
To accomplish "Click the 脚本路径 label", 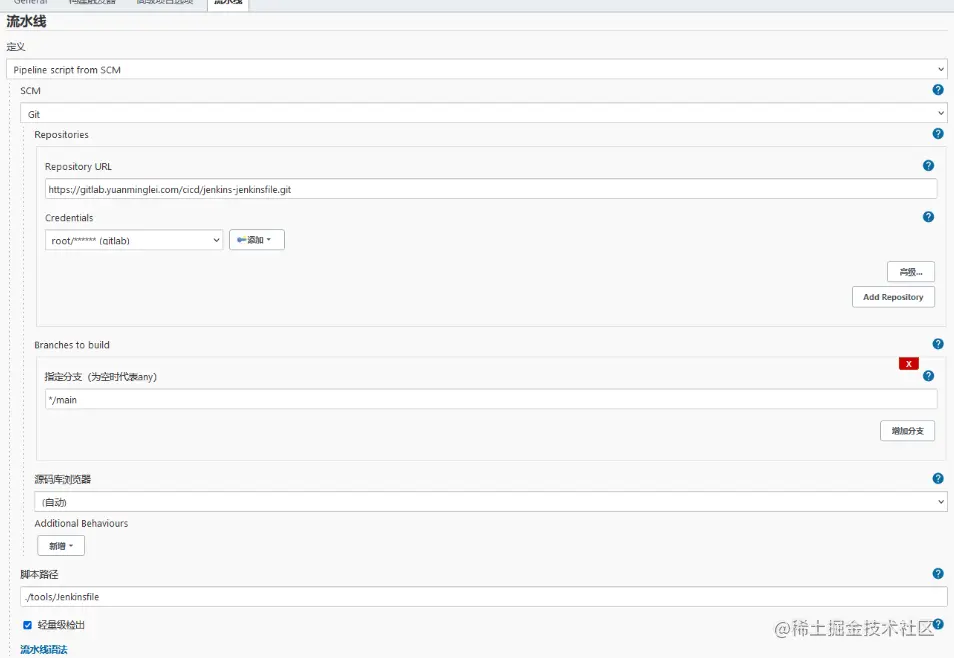I will pos(40,574).
